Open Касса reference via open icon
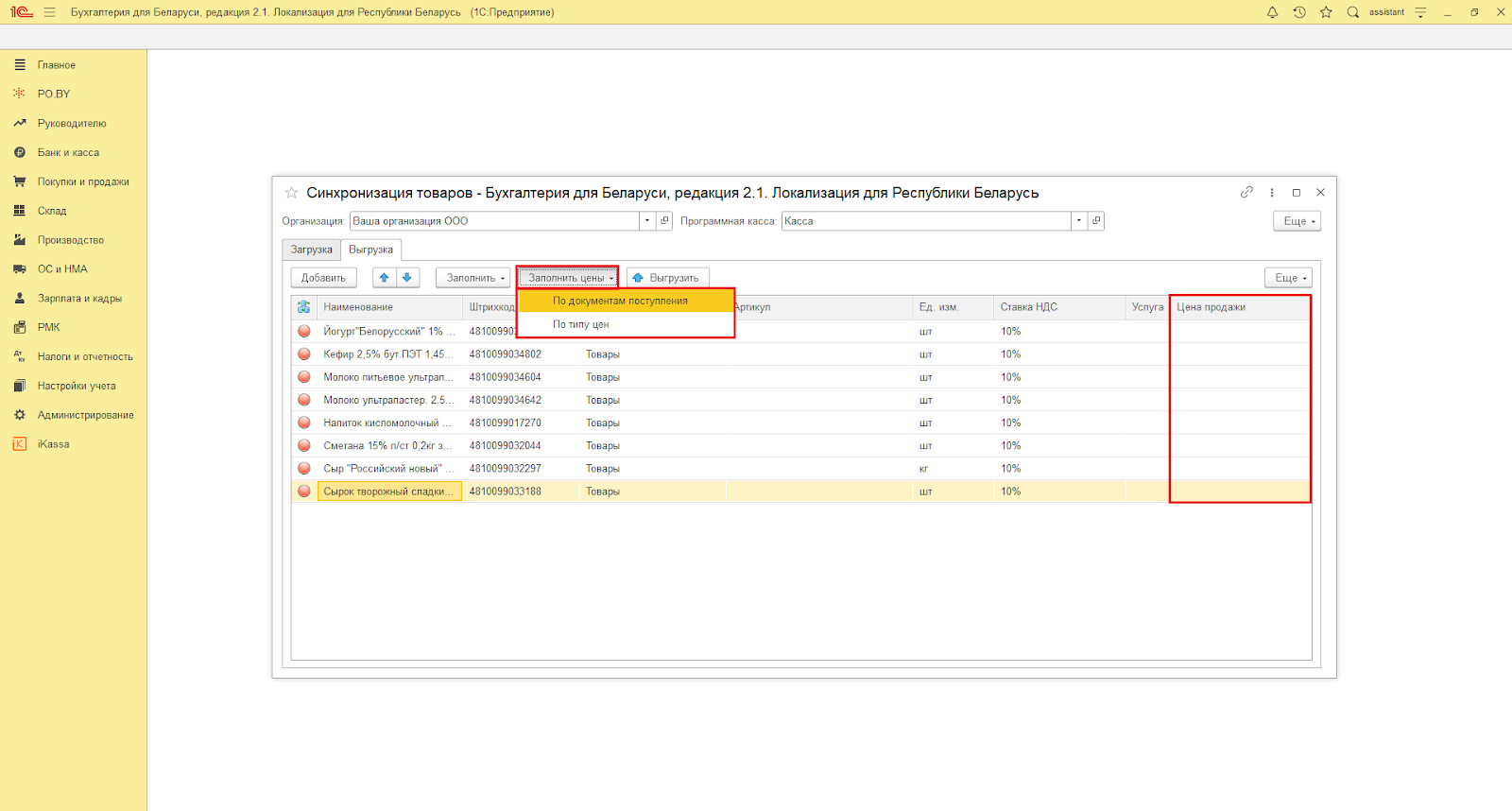 1096,221
